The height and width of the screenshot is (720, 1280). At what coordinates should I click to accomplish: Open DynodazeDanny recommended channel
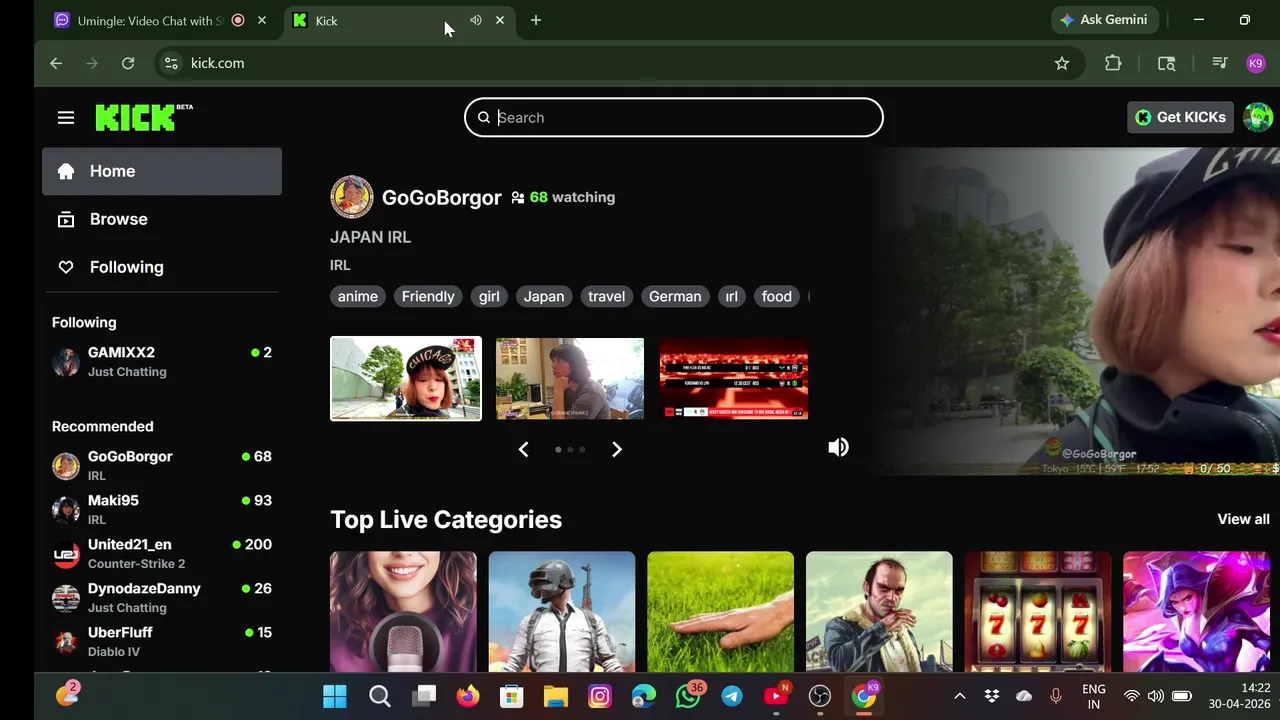pos(162,597)
